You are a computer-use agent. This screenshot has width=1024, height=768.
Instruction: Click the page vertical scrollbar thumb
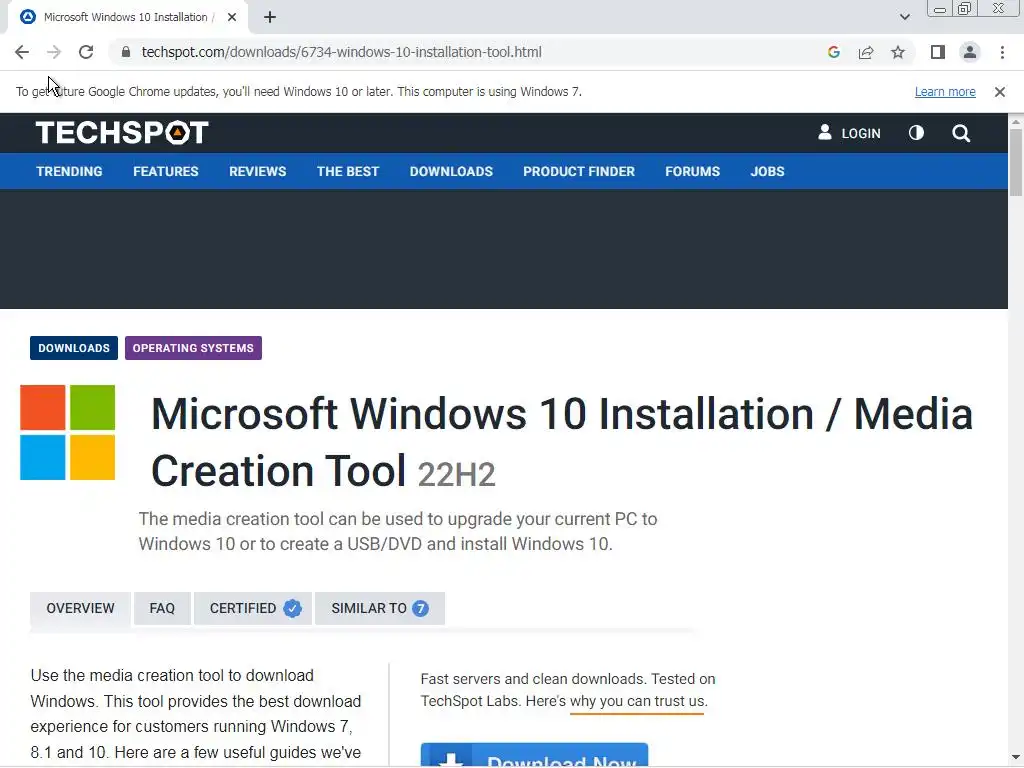tap(1016, 163)
